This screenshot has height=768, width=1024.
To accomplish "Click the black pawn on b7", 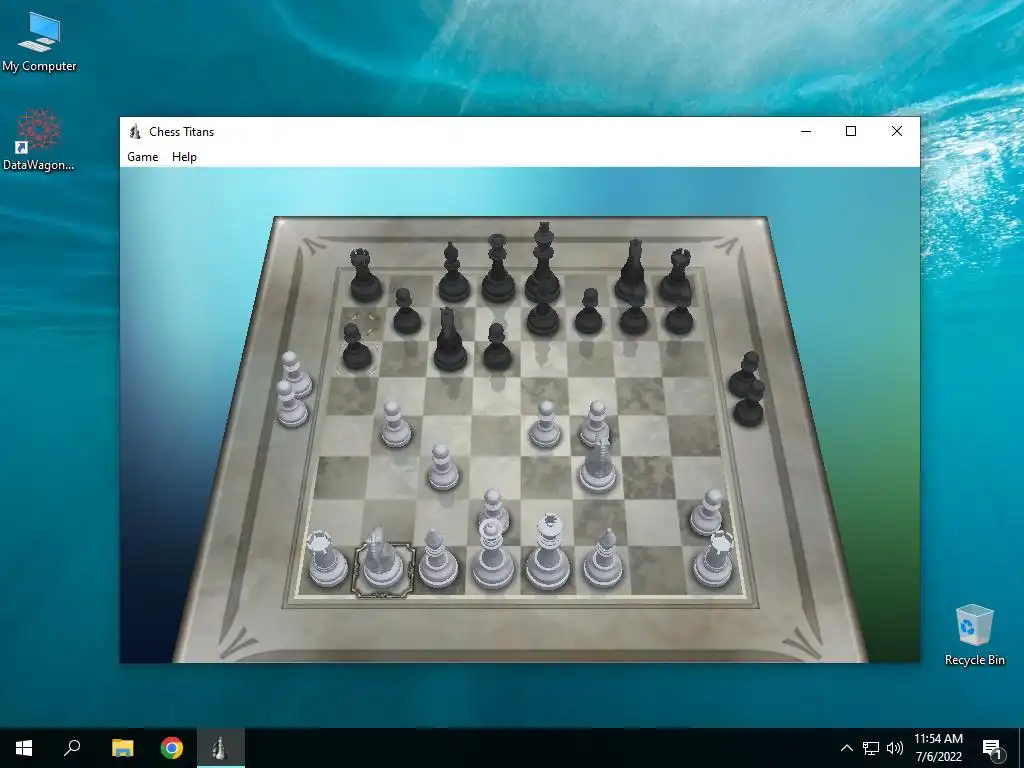I will click(x=406, y=312).
